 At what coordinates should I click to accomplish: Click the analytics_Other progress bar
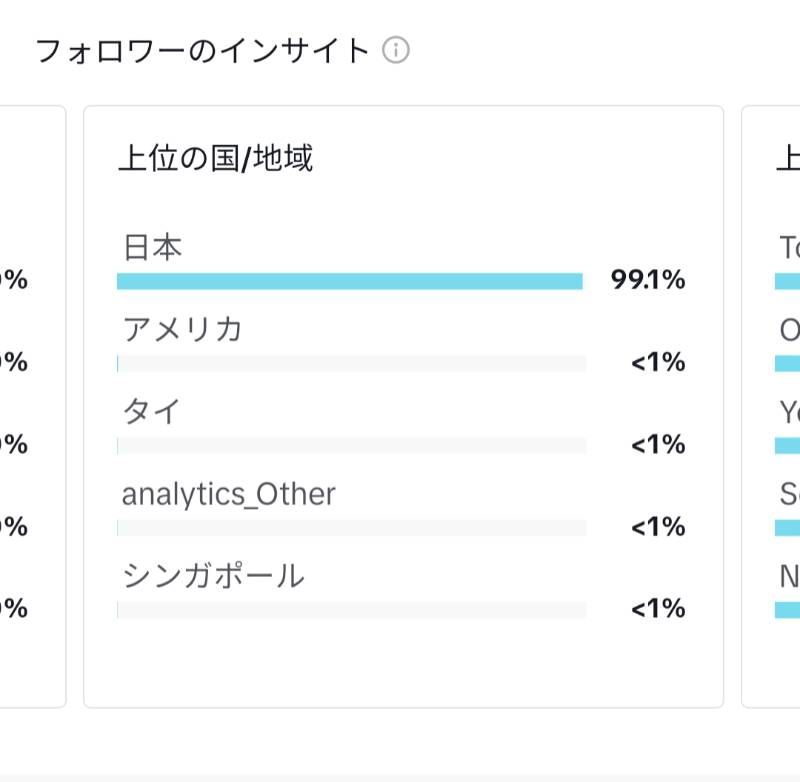click(352, 527)
